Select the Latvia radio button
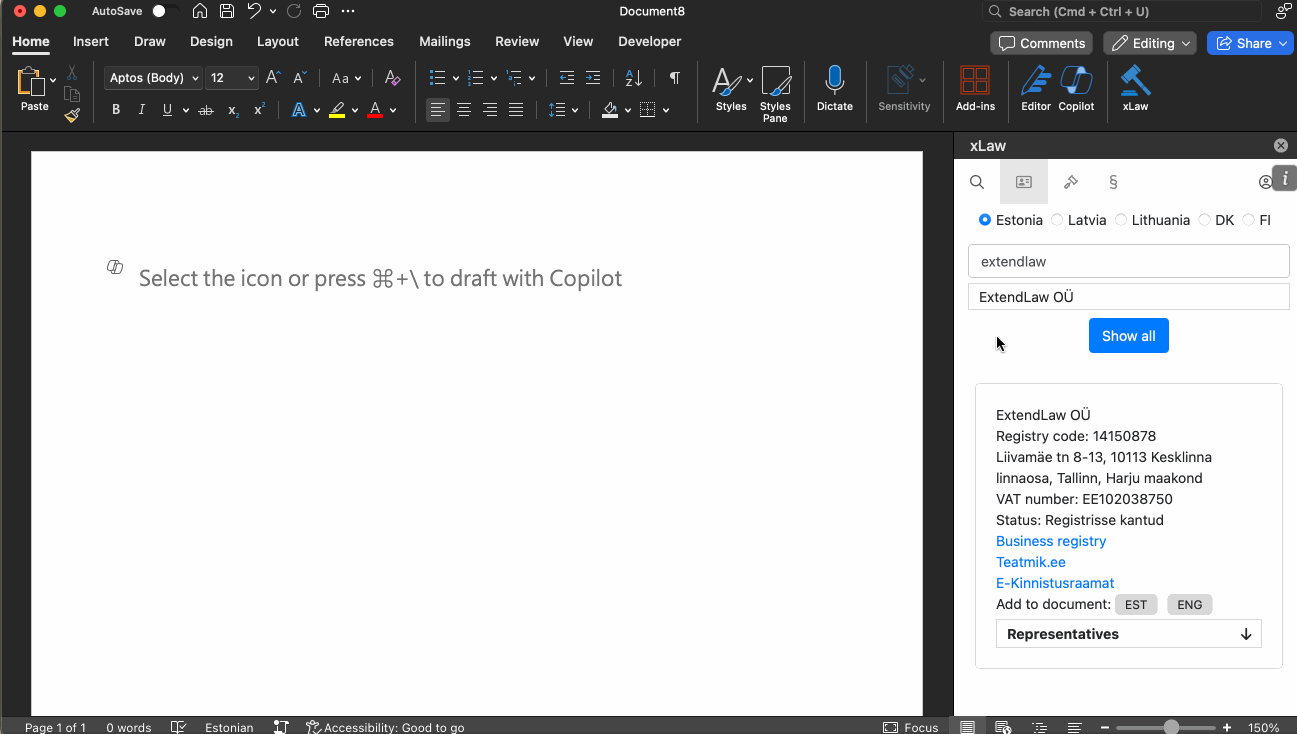The width and height of the screenshot is (1297, 734). click(1057, 220)
